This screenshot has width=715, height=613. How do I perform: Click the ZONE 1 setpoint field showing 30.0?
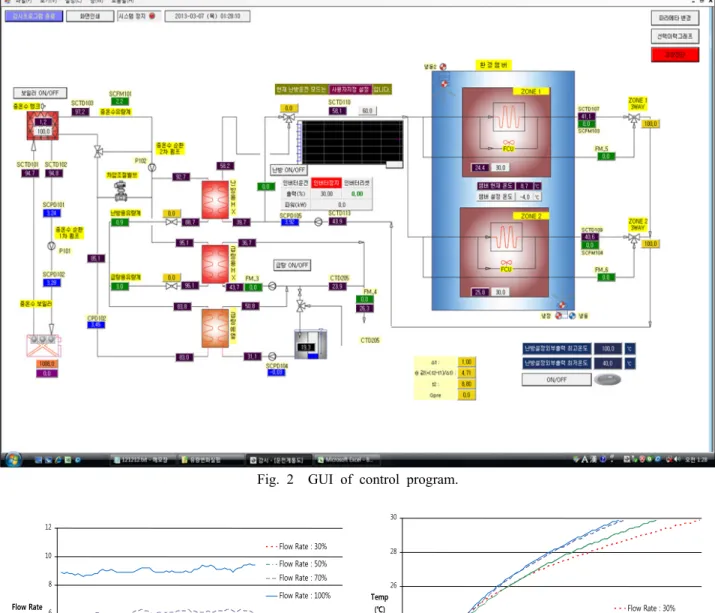(501, 167)
